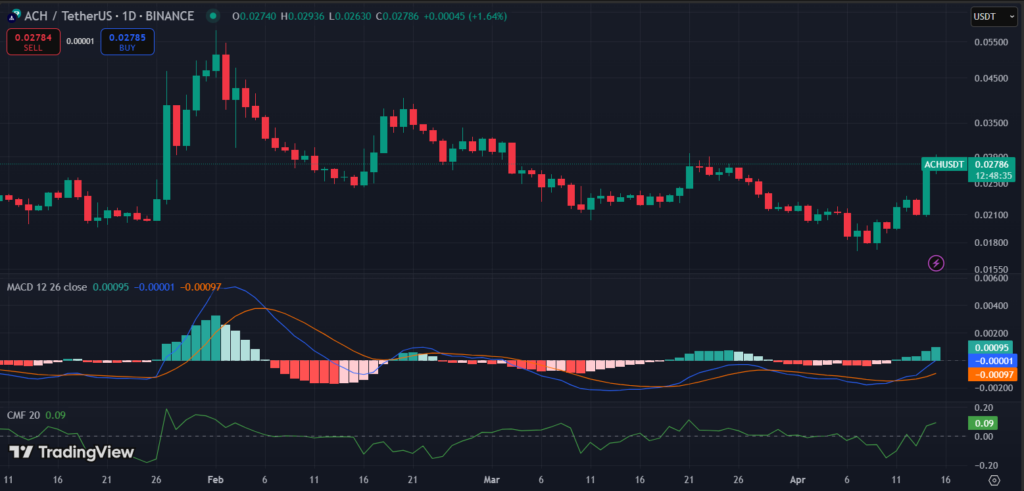
Task: Click the red SELL 0.02784 button
Action: (33, 42)
